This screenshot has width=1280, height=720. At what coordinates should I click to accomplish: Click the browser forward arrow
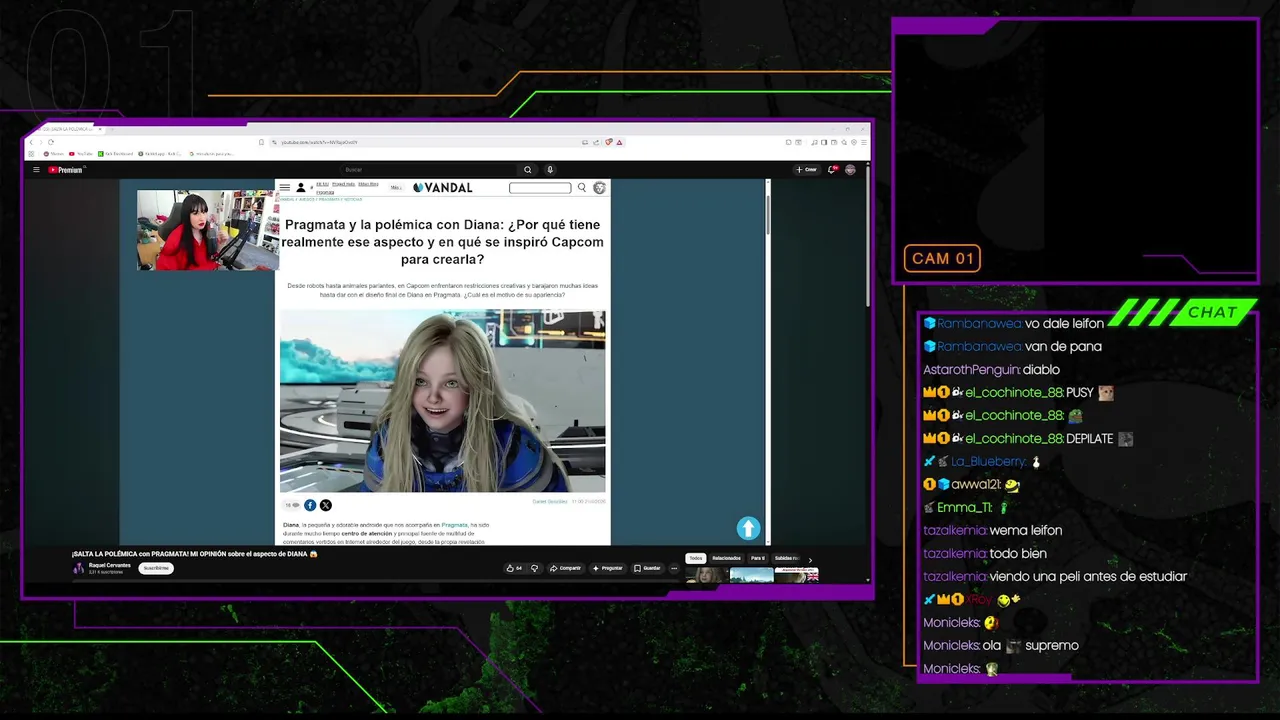(x=41, y=142)
